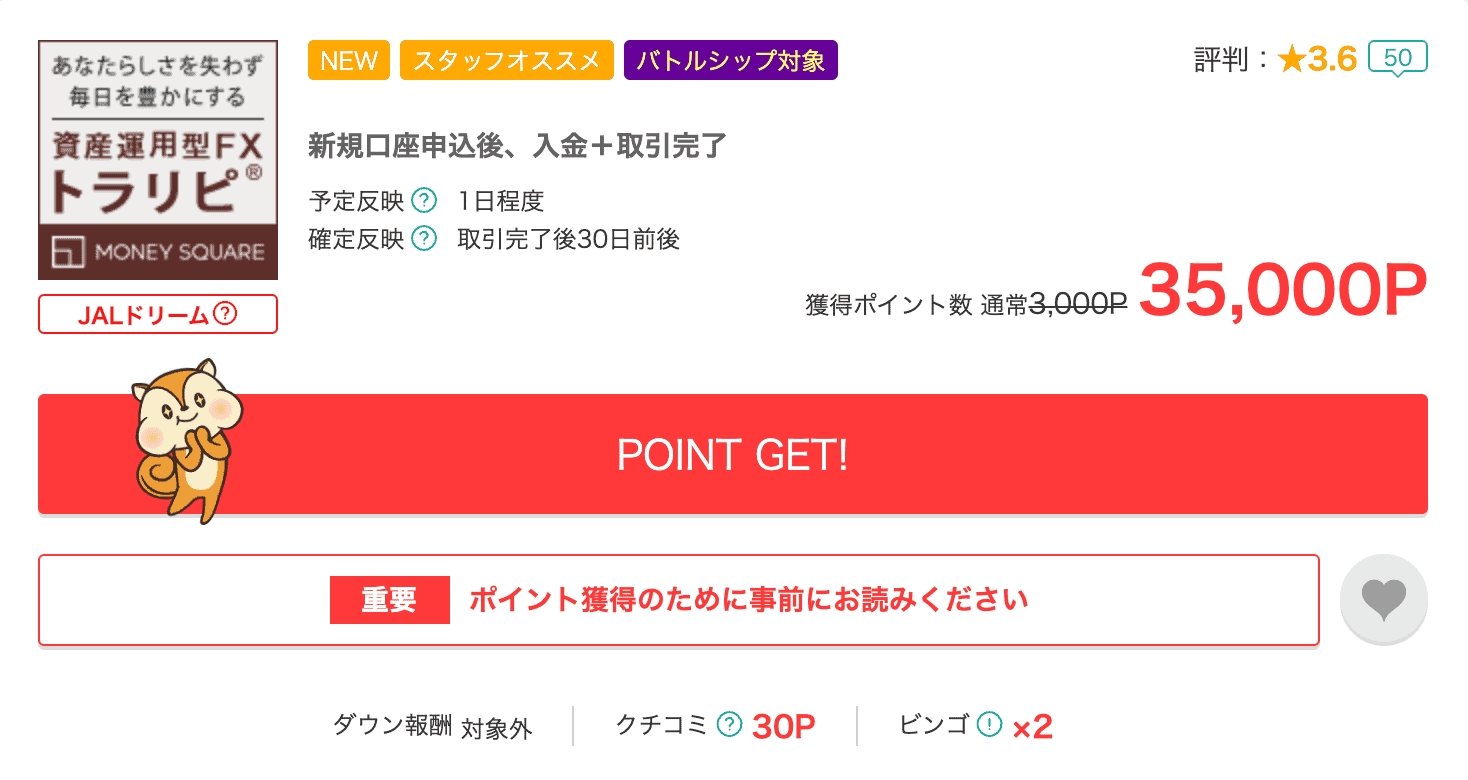Select the NEW label

(x=348, y=60)
